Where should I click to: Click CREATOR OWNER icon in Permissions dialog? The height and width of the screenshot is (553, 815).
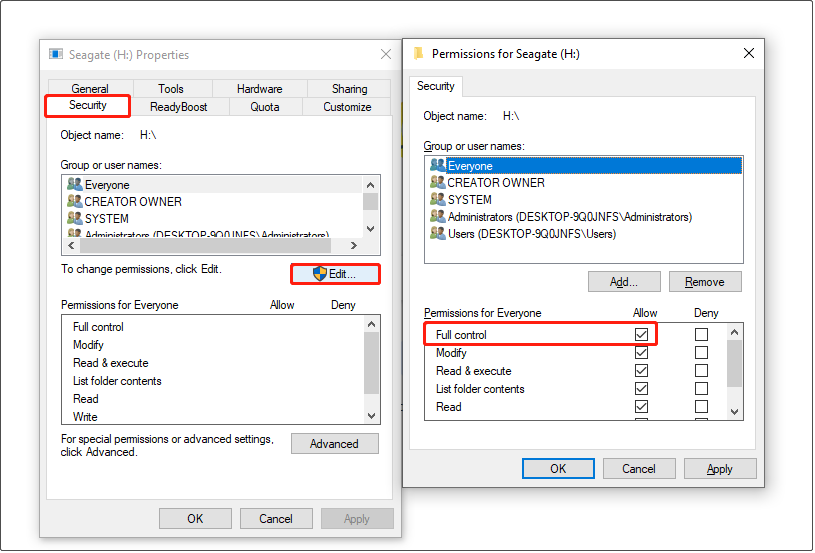click(x=438, y=182)
